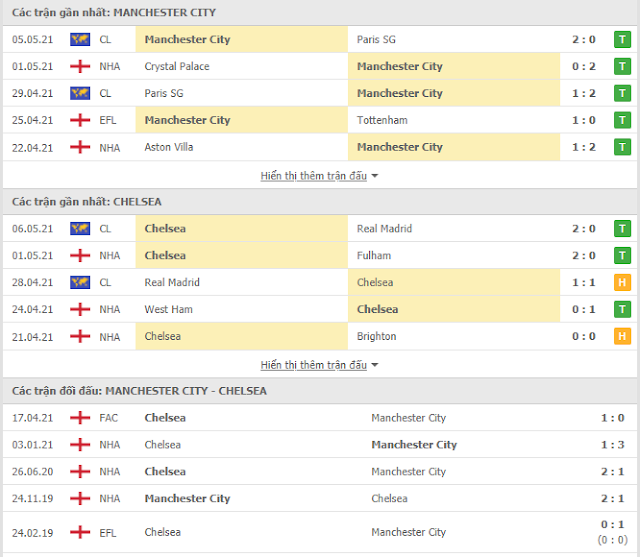Click the green T badge for West Ham vs Chelsea
640x557 pixels.
pos(622,309)
